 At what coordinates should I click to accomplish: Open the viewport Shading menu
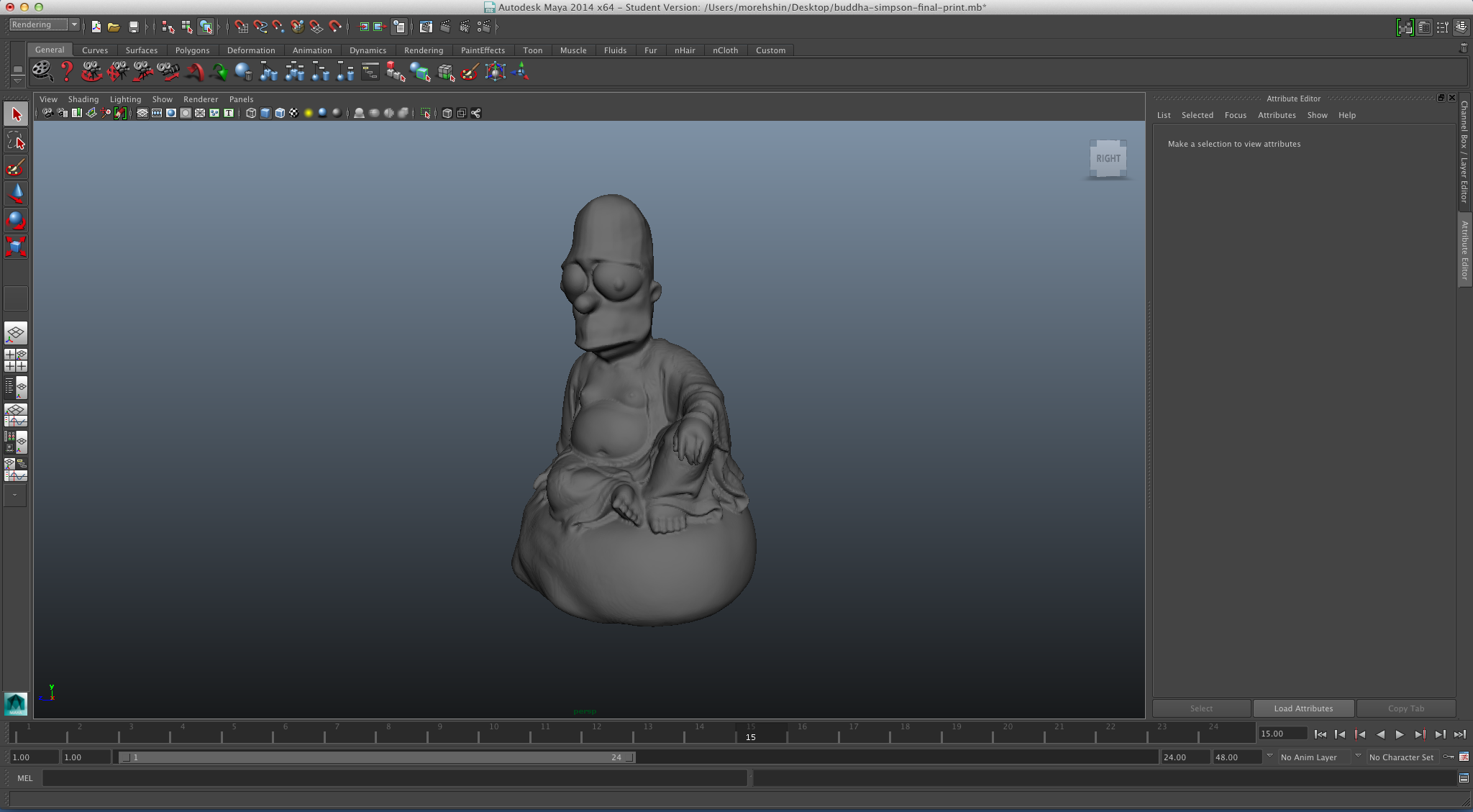point(83,99)
